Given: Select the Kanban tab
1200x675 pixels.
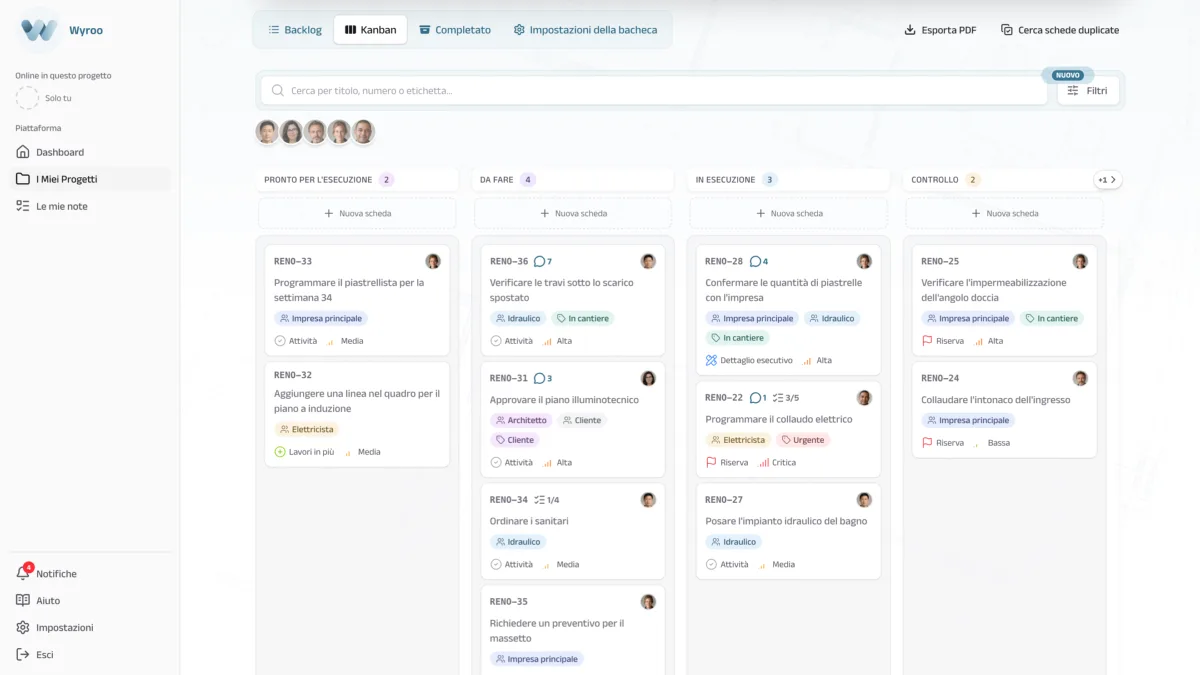Looking at the screenshot, I should [370, 30].
